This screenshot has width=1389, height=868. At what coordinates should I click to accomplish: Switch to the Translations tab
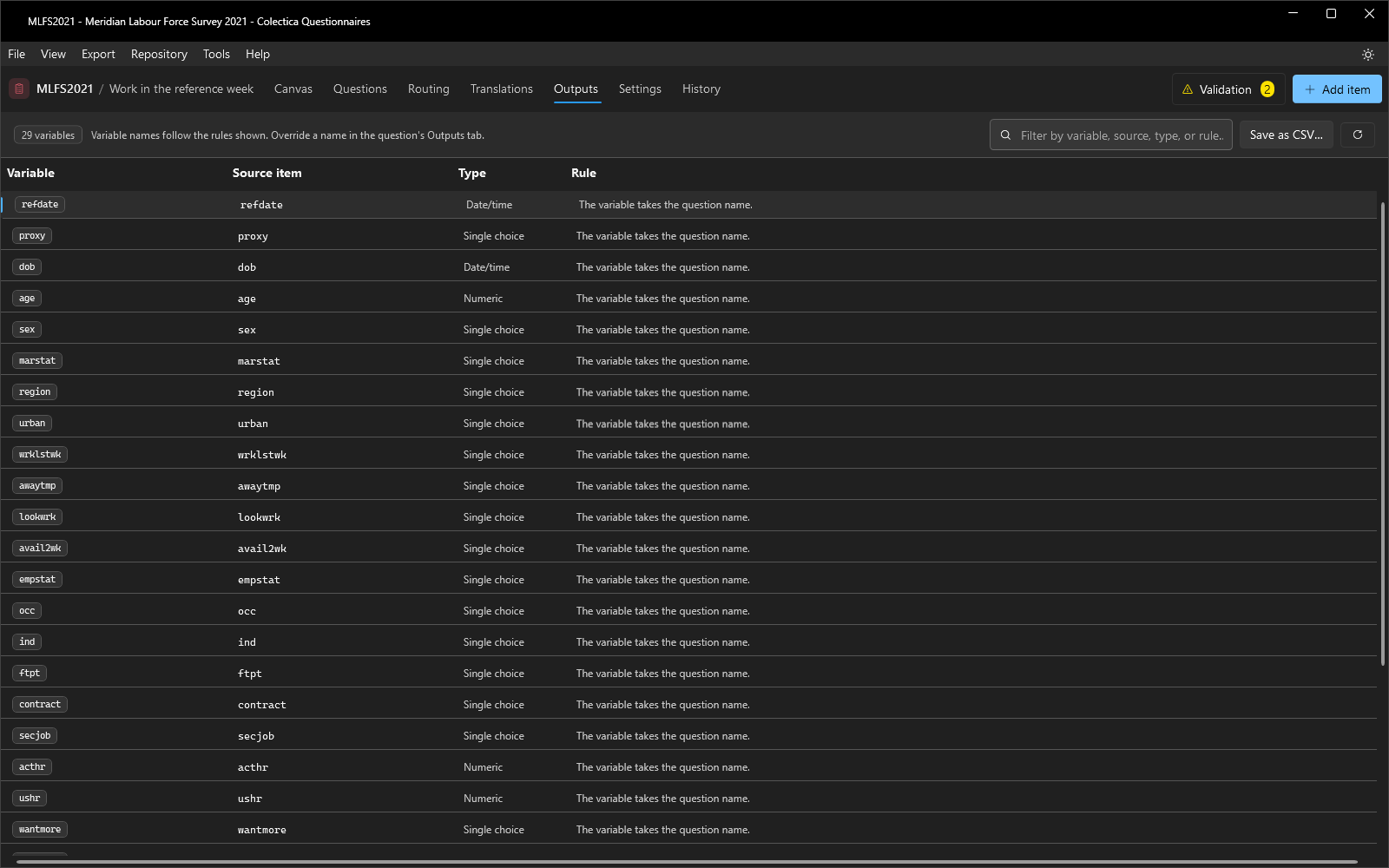point(502,89)
